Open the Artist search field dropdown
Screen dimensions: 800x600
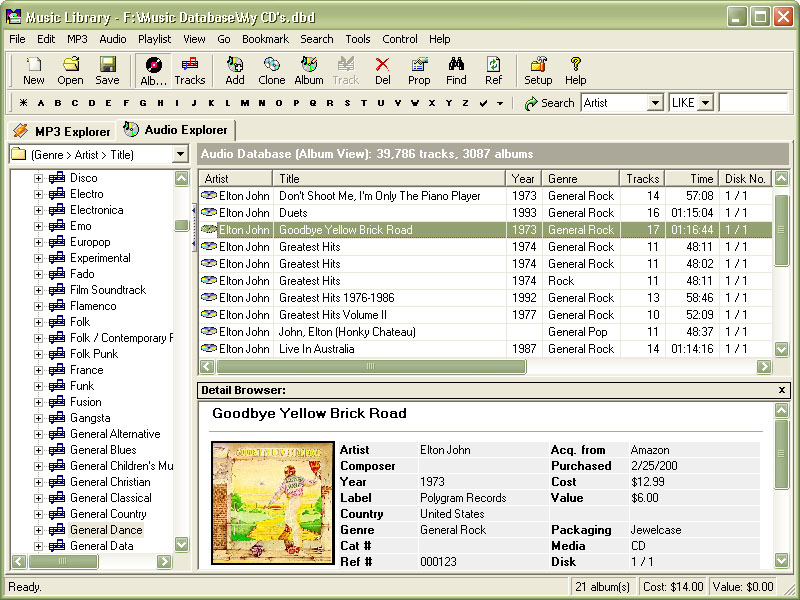(x=656, y=103)
